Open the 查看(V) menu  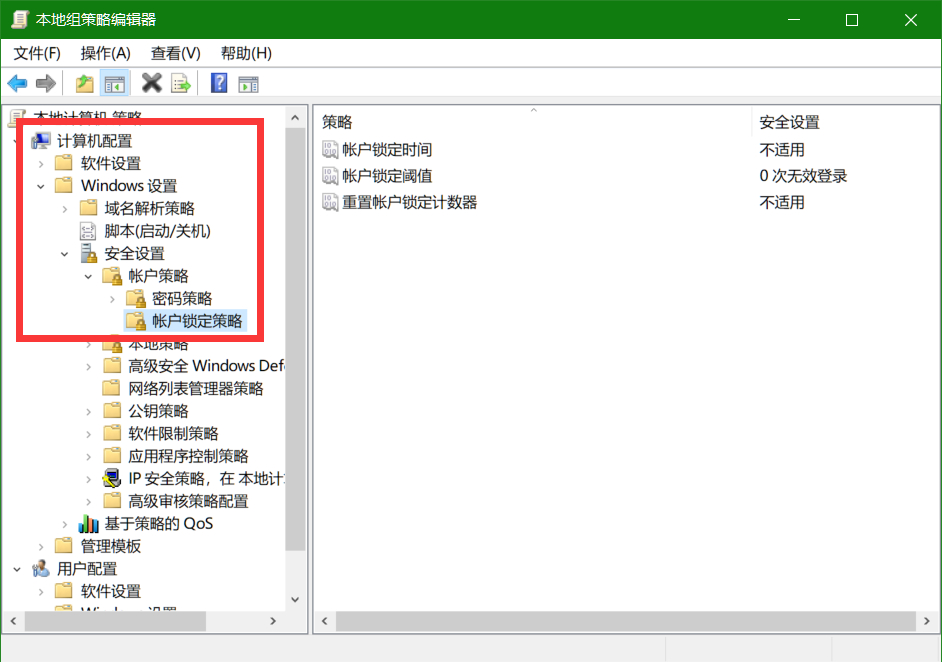(175, 53)
